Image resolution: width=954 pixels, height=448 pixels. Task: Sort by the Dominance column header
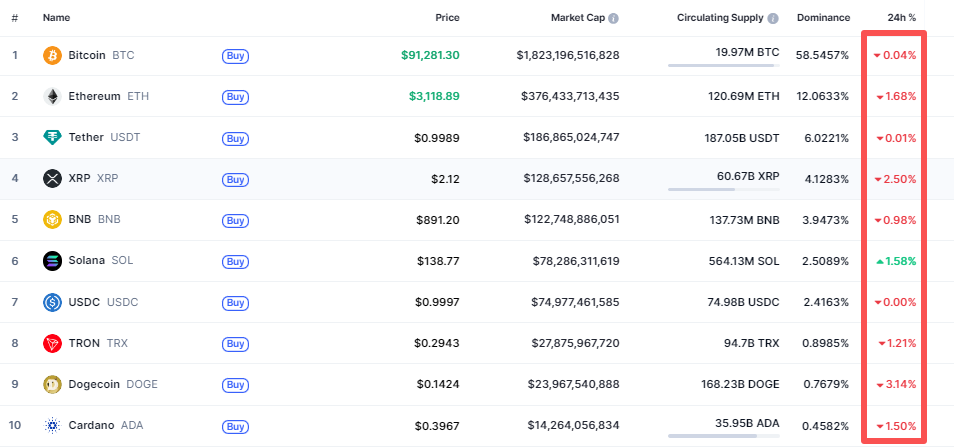pyautogui.click(x=823, y=18)
